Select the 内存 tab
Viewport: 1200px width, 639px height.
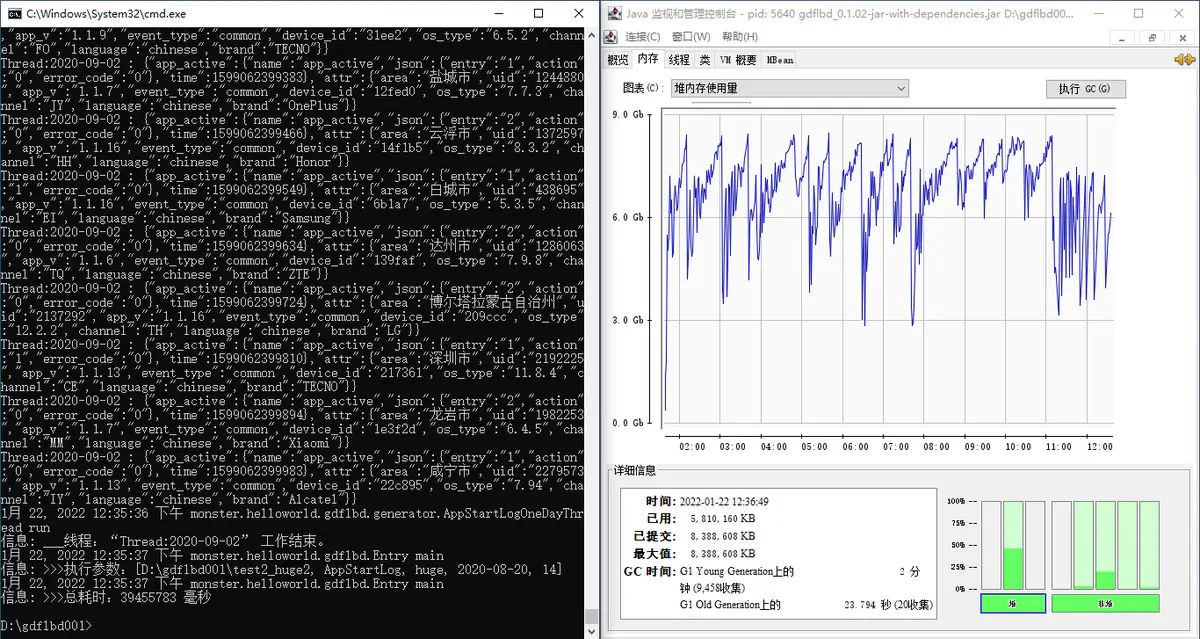pyautogui.click(x=648, y=60)
